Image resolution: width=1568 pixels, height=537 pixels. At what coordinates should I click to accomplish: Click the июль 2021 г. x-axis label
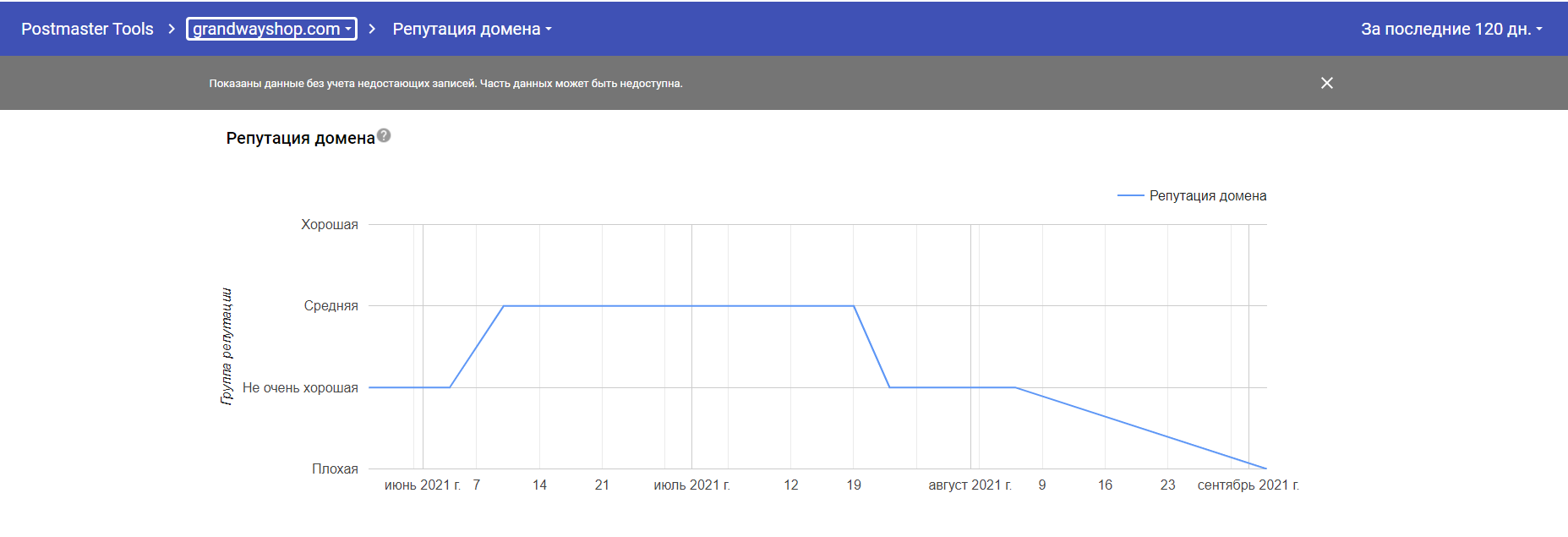(691, 485)
